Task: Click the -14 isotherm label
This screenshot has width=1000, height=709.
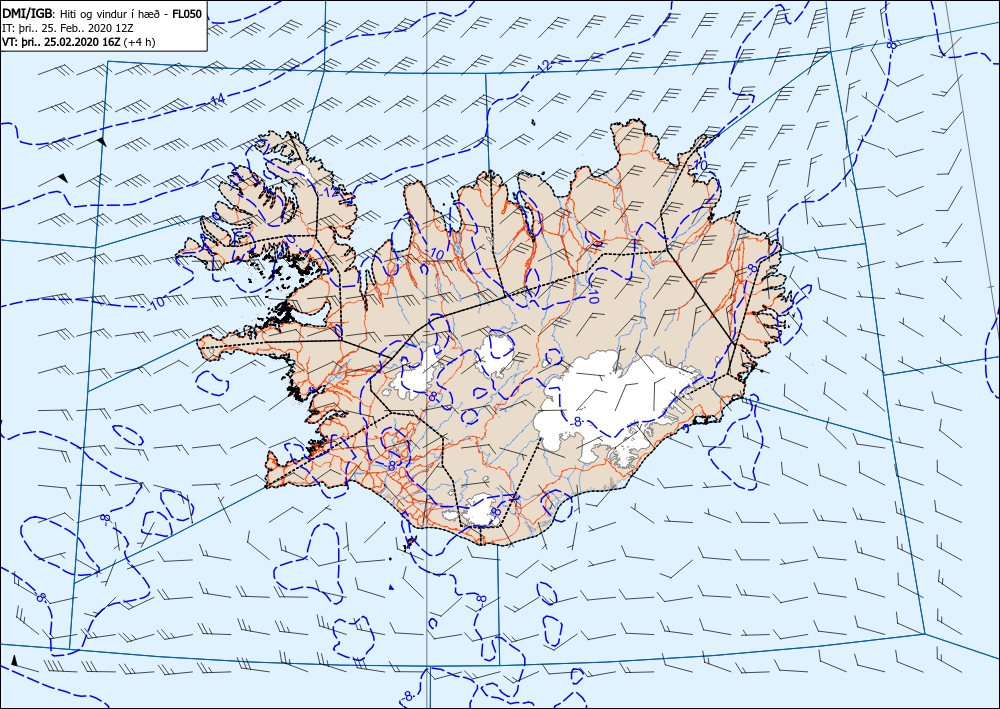Action: (x=216, y=99)
